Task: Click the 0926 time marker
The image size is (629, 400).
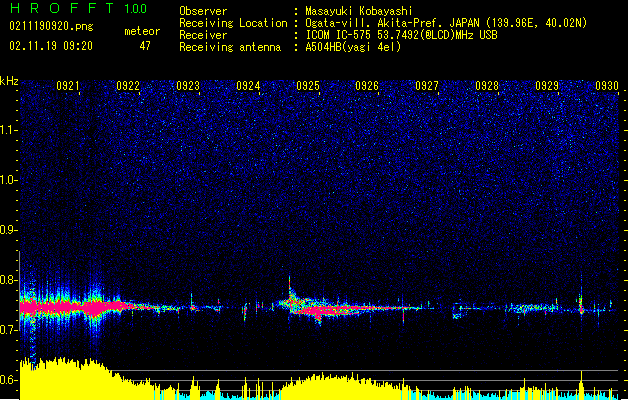Action: point(367,86)
